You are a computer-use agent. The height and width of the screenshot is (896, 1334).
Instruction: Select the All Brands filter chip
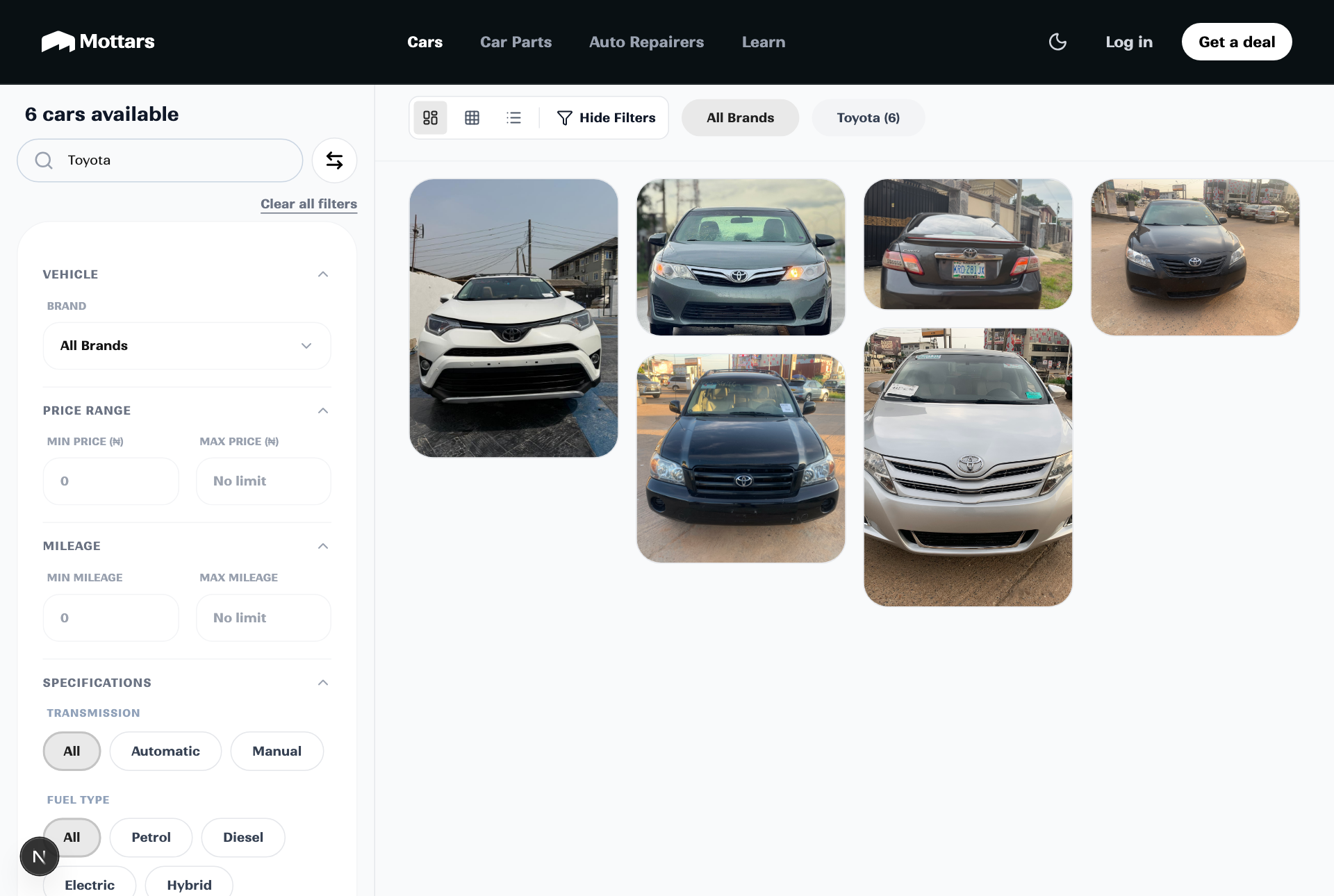740,118
